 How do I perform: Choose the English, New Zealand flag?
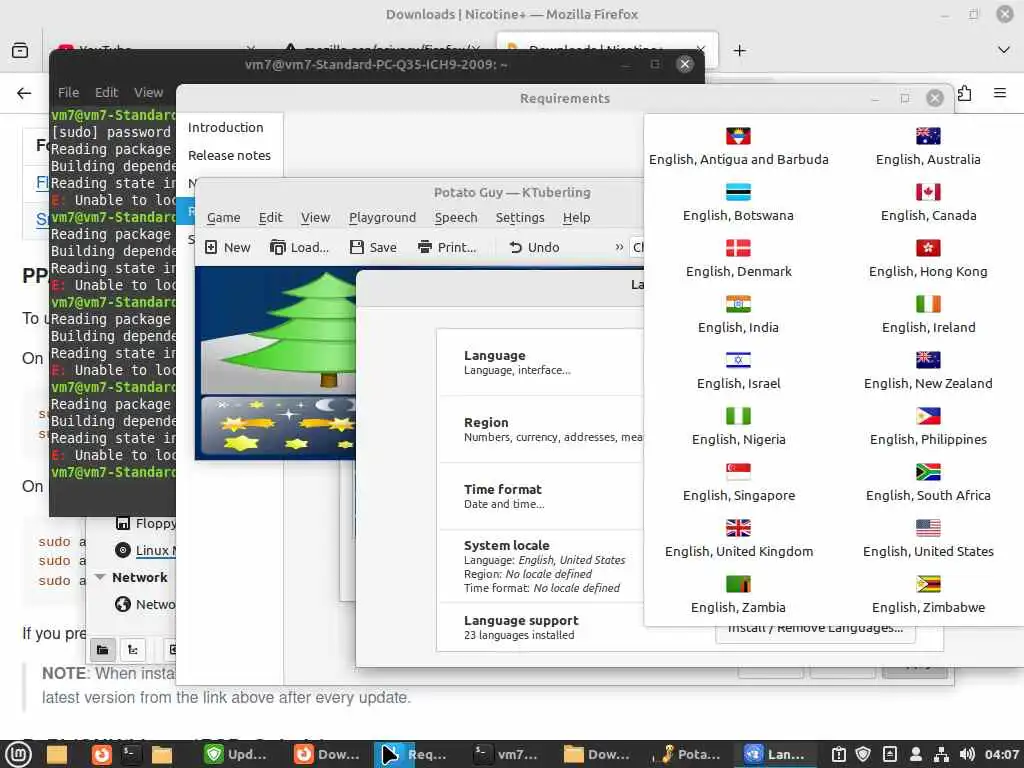928,360
